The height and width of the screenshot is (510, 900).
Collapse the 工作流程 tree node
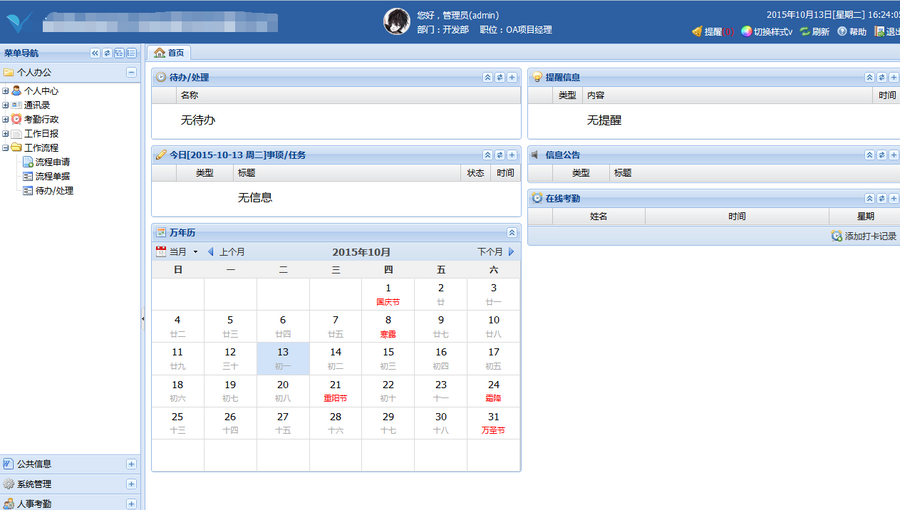click(x=5, y=148)
